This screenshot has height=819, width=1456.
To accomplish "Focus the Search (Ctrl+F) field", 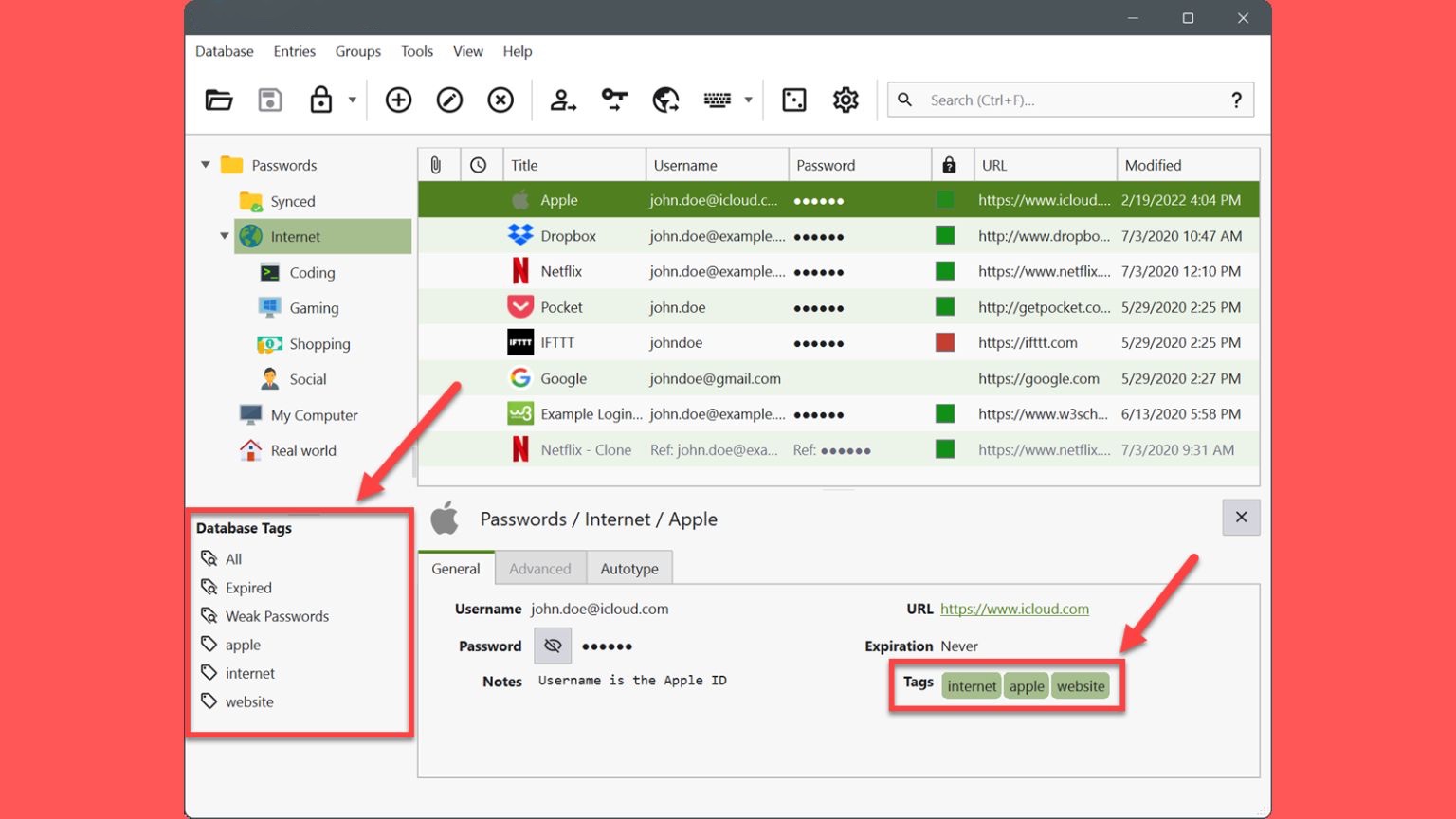I will click(x=1071, y=100).
